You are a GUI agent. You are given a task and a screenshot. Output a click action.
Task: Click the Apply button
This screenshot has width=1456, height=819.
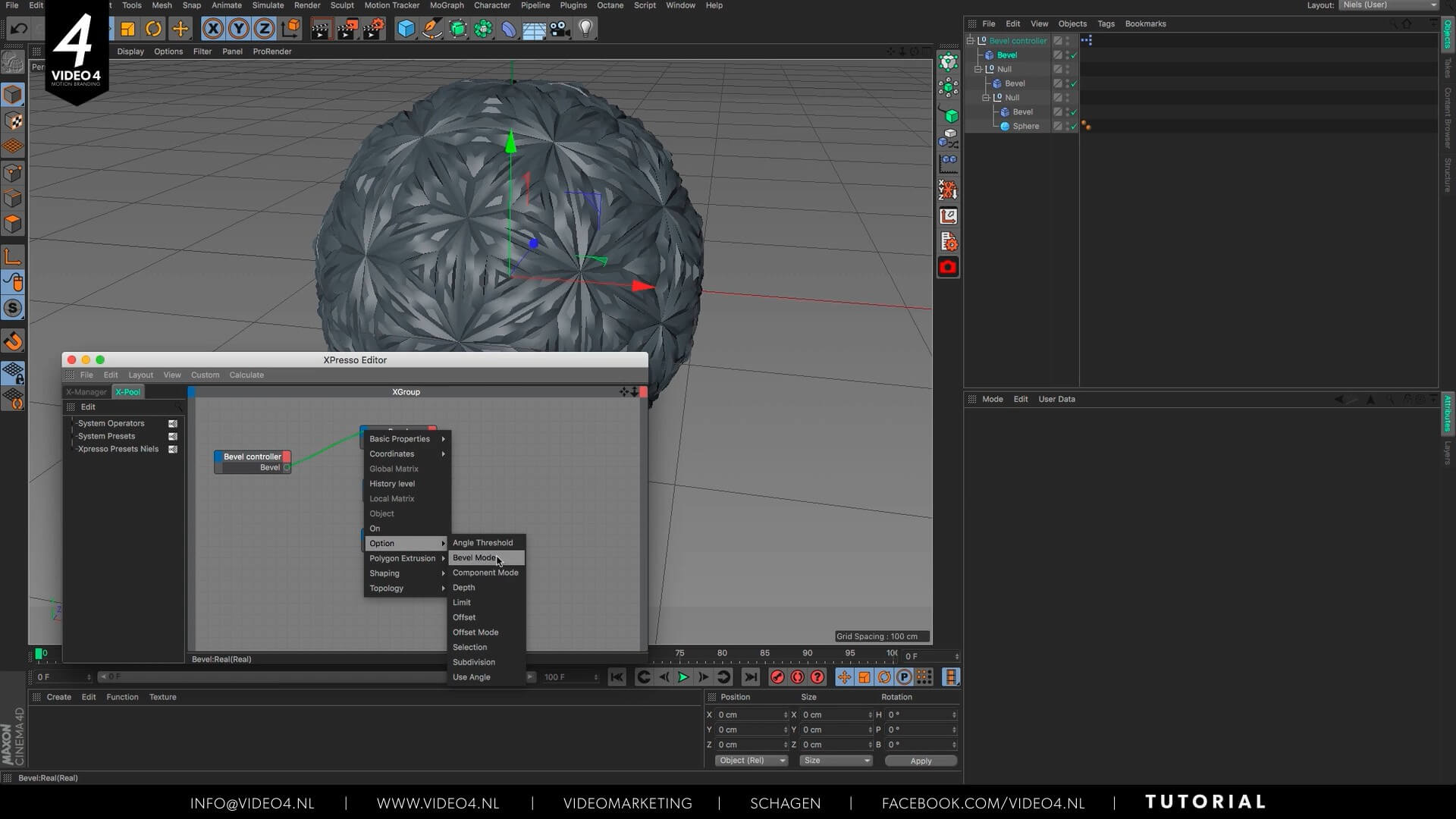click(x=921, y=761)
